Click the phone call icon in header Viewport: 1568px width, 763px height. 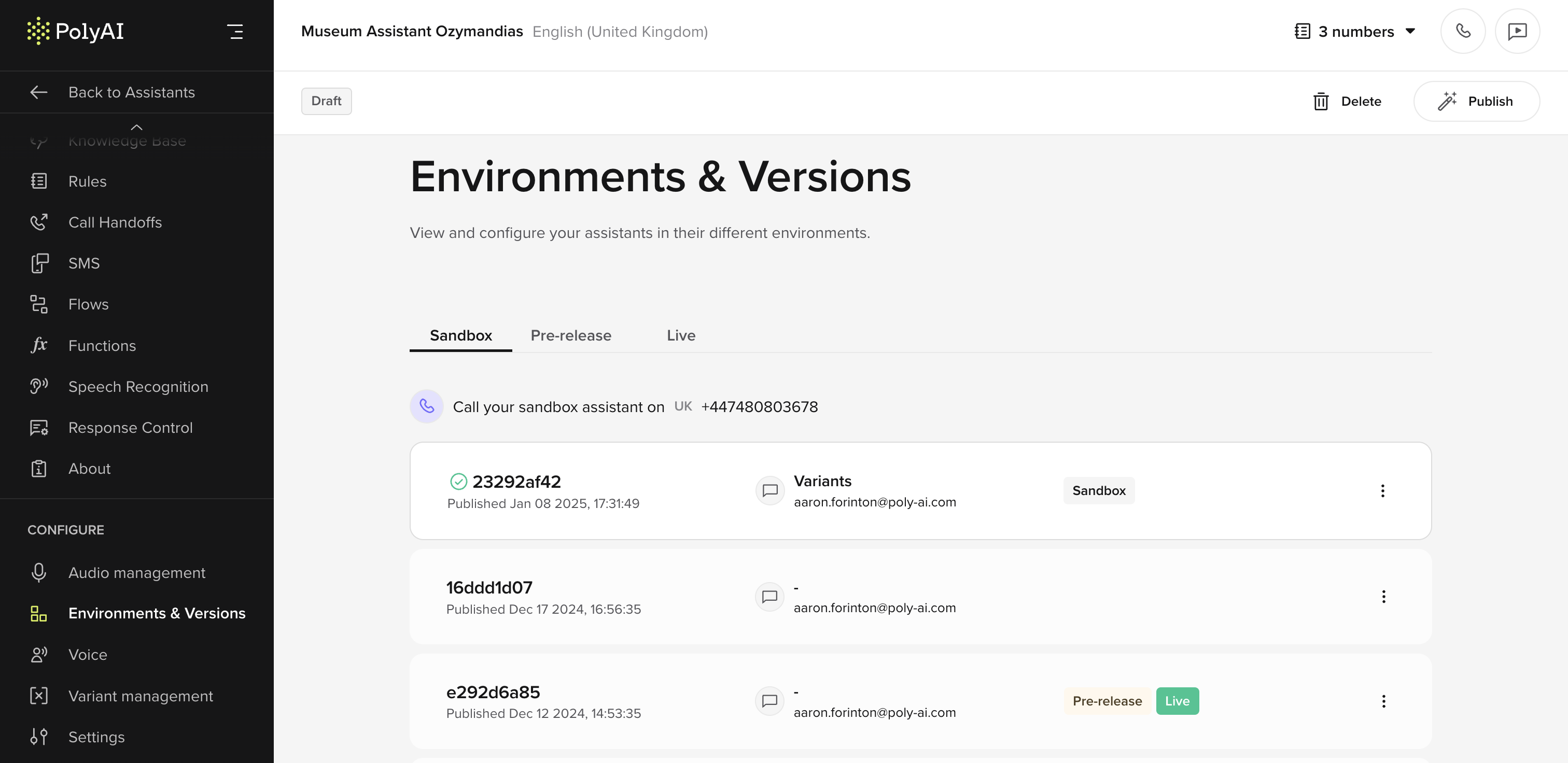[x=1463, y=31]
